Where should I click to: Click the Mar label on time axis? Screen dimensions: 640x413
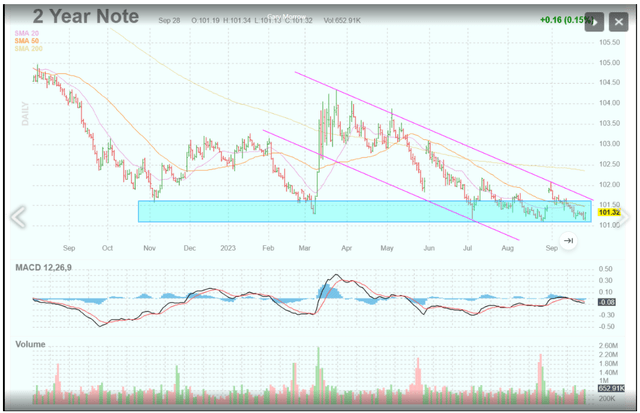tap(304, 248)
